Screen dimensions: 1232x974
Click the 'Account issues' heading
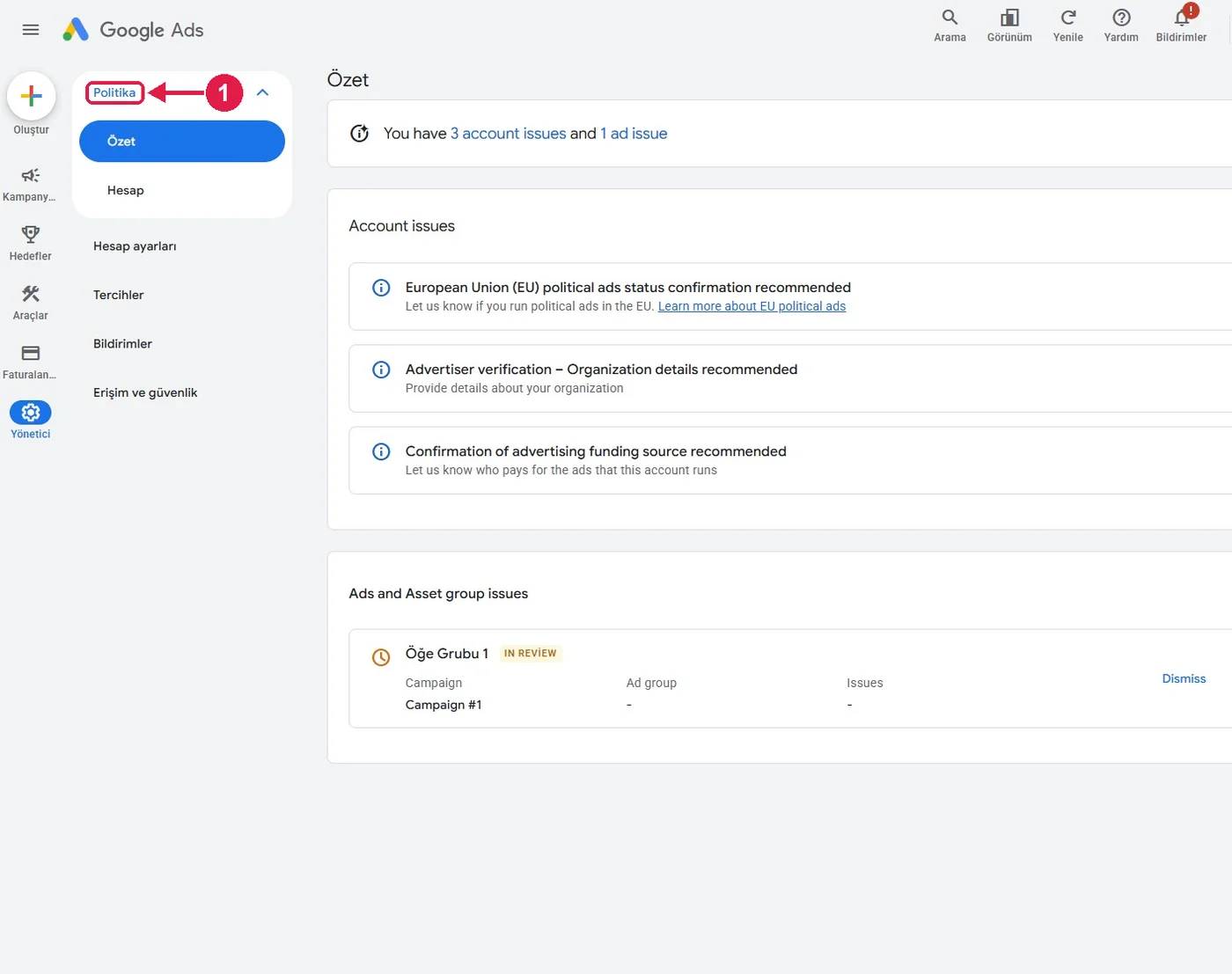pyautogui.click(x=402, y=226)
